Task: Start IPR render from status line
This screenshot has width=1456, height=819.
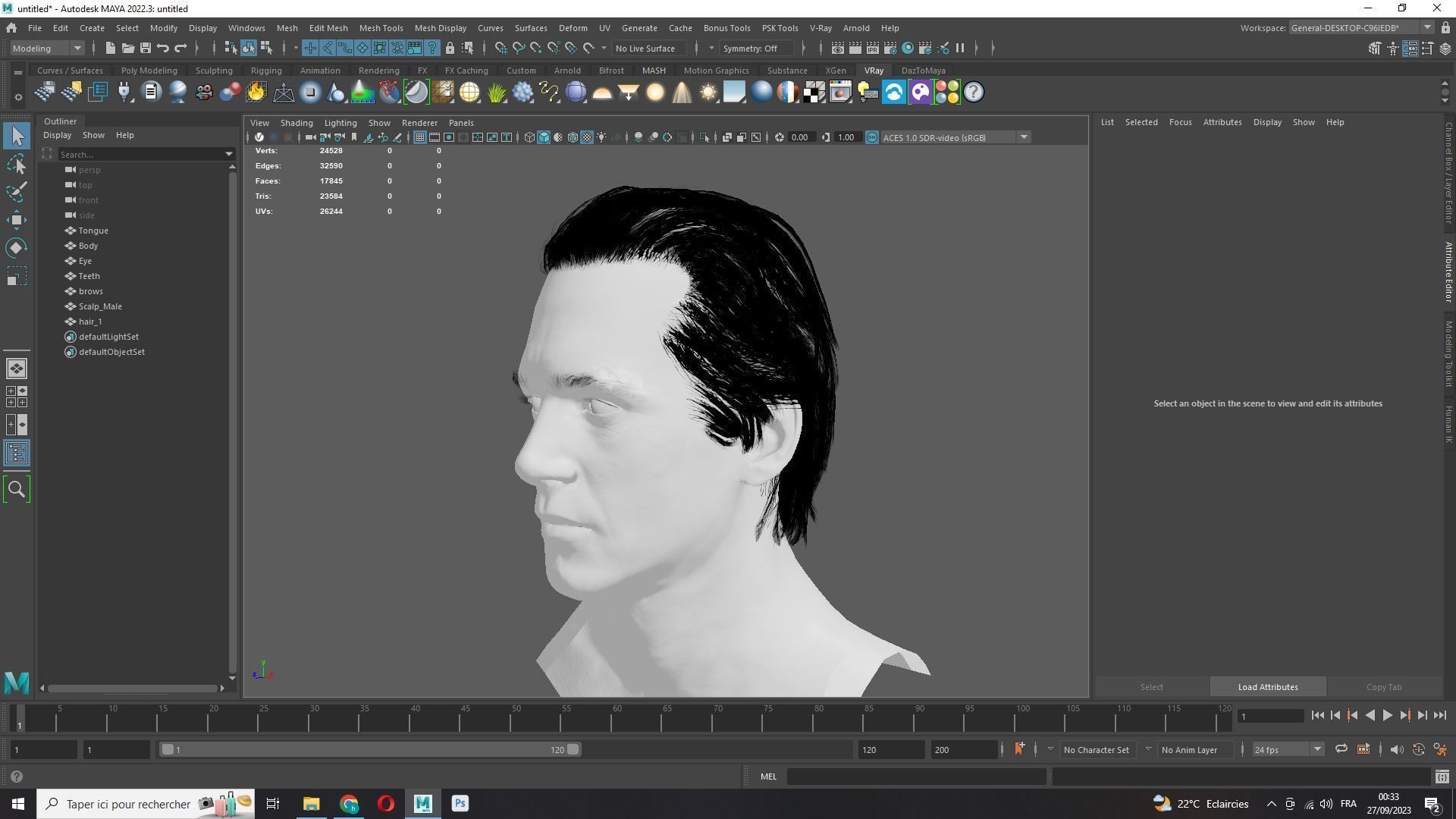Action: tap(872, 49)
